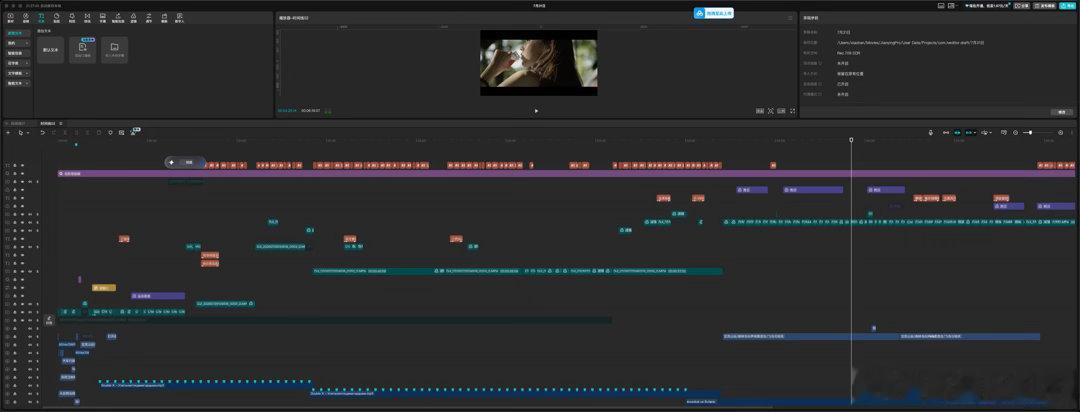This screenshot has width=1080, height=412.
Task: Click the video frame in the preview
Action: click(x=539, y=63)
